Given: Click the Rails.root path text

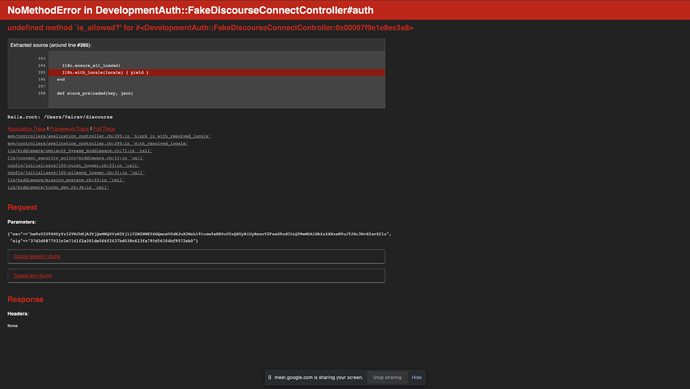Looking at the screenshot, I should coord(60,117).
